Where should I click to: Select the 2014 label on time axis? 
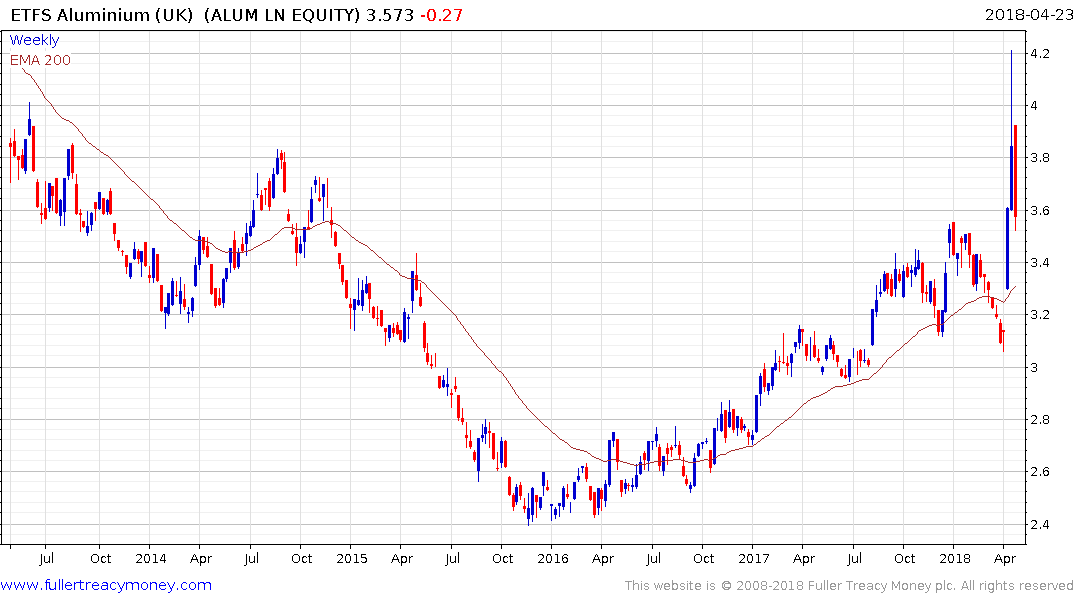[151, 558]
